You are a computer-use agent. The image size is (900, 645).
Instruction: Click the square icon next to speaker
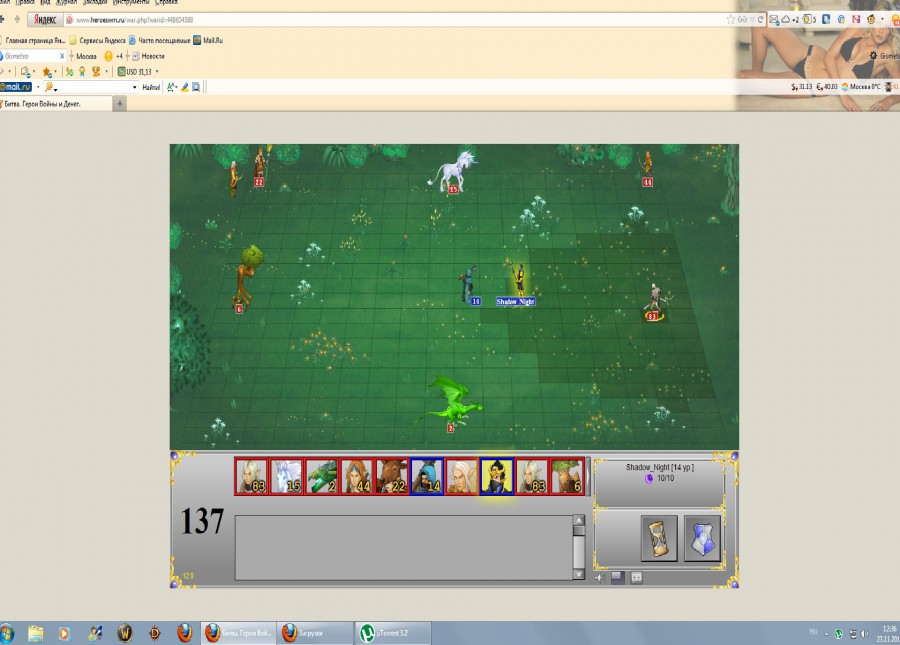tap(618, 578)
